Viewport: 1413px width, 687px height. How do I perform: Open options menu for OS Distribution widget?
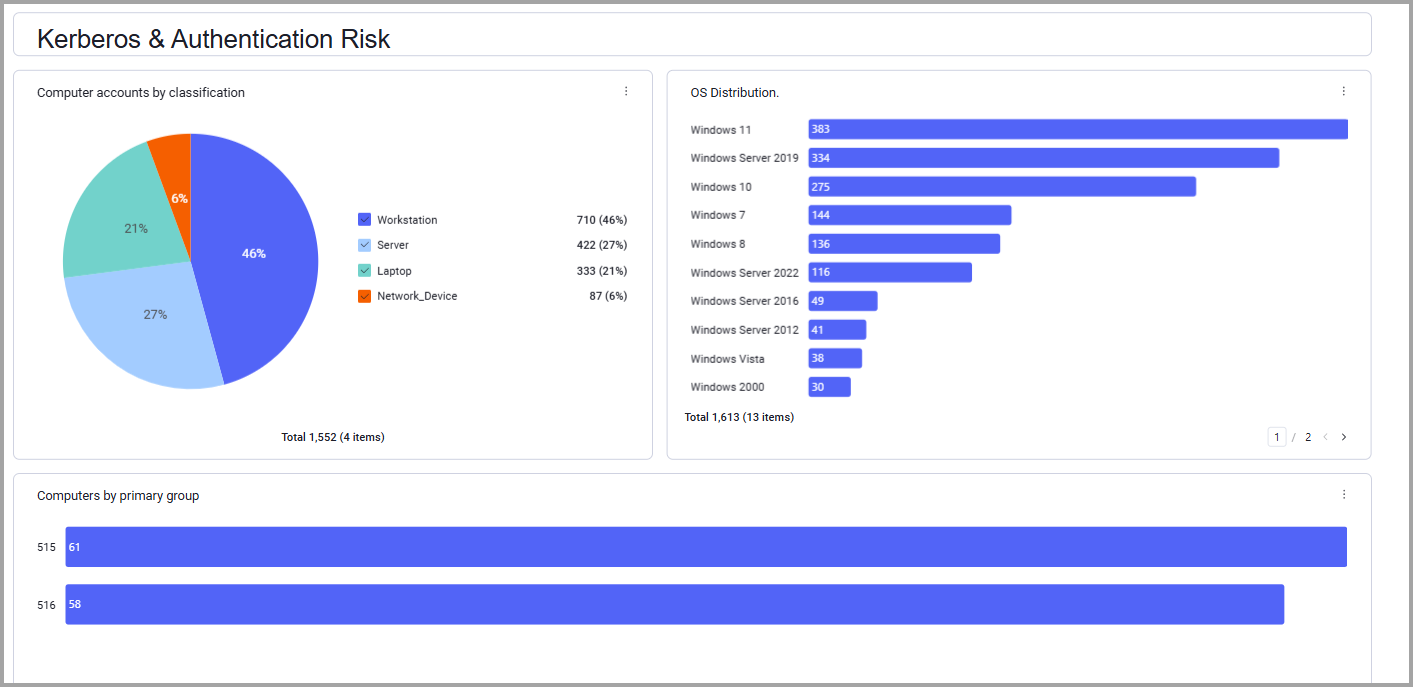[1343, 91]
